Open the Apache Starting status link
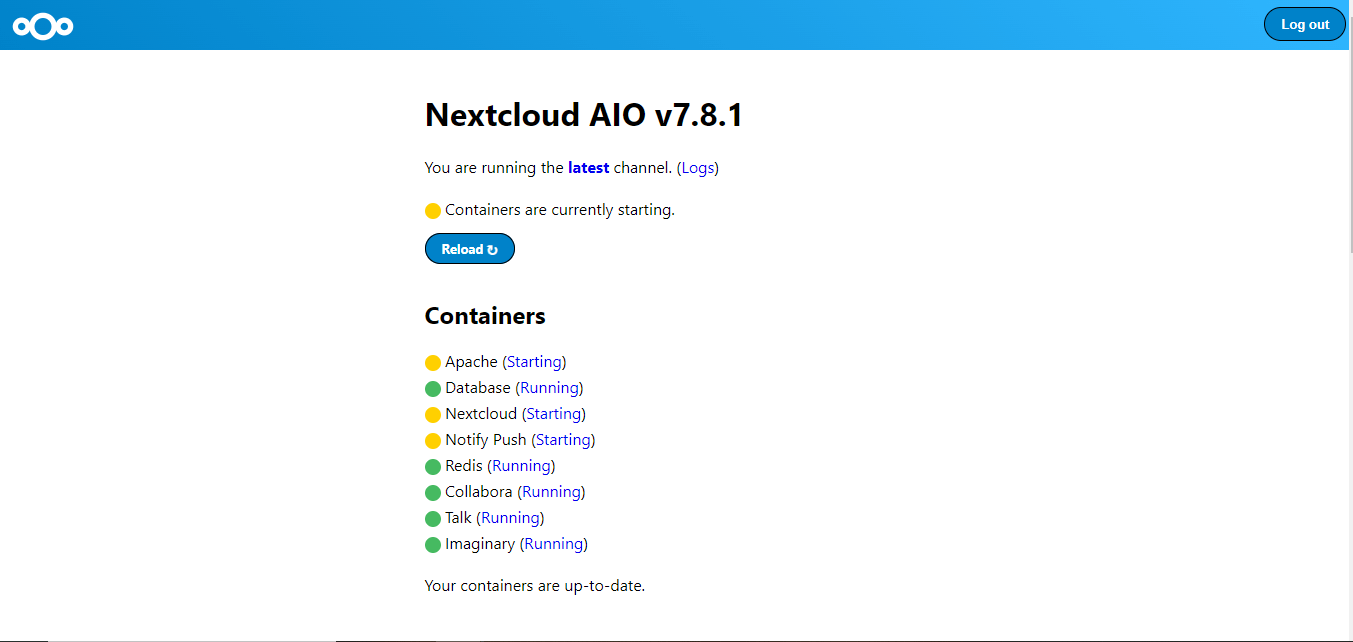This screenshot has width=1353, height=642. coord(534,361)
